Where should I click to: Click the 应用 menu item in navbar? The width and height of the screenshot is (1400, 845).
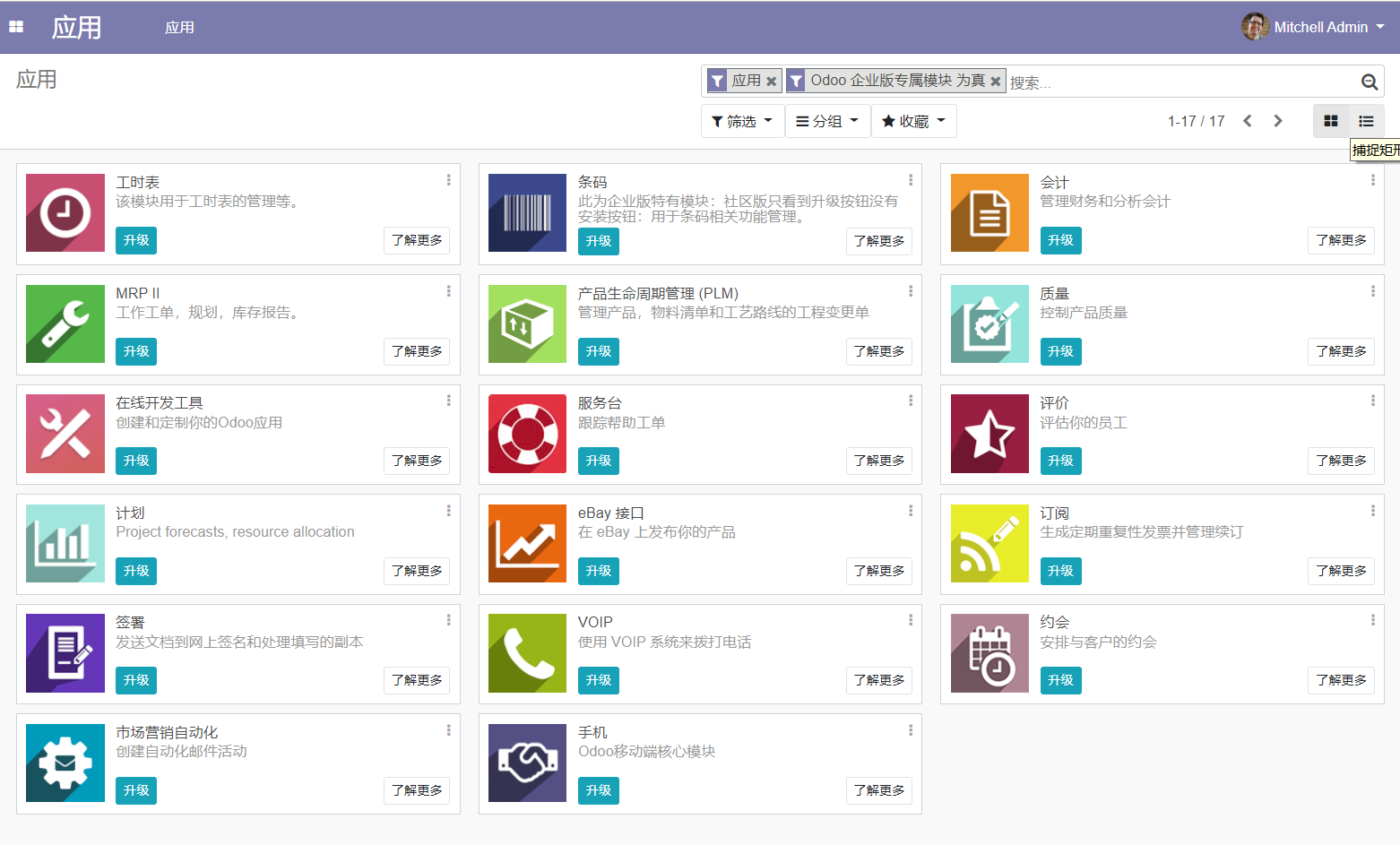click(179, 27)
